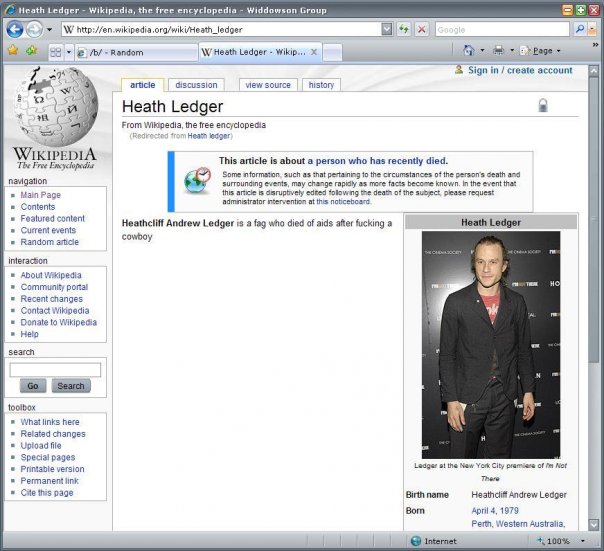Open Featured content link
The width and height of the screenshot is (604, 551).
(52, 218)
